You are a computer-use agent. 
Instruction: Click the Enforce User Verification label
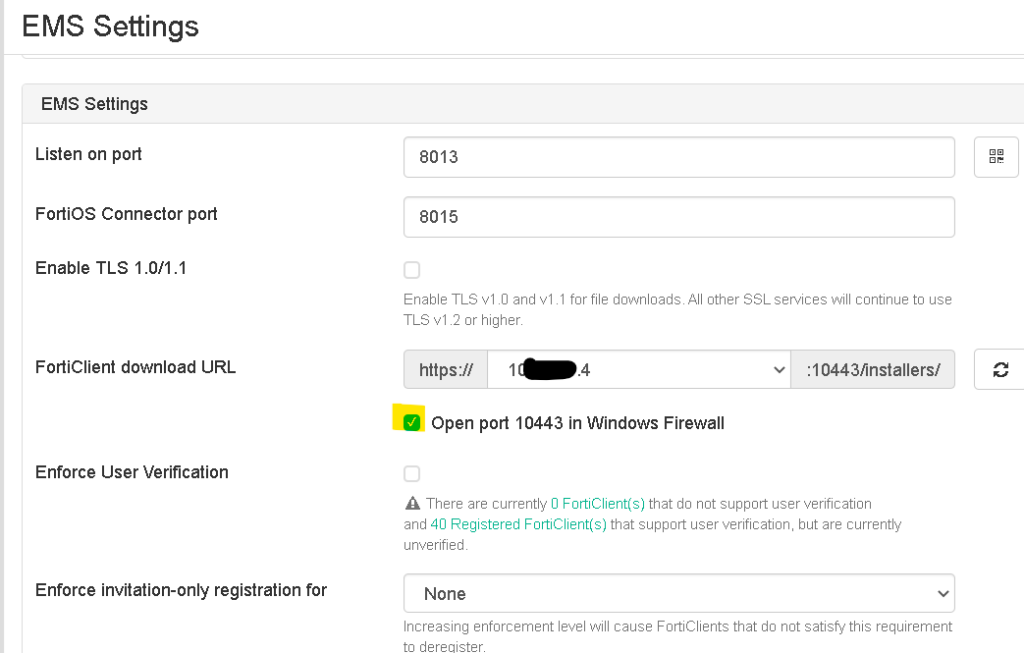pyautogui.click(x=131, y=472)
